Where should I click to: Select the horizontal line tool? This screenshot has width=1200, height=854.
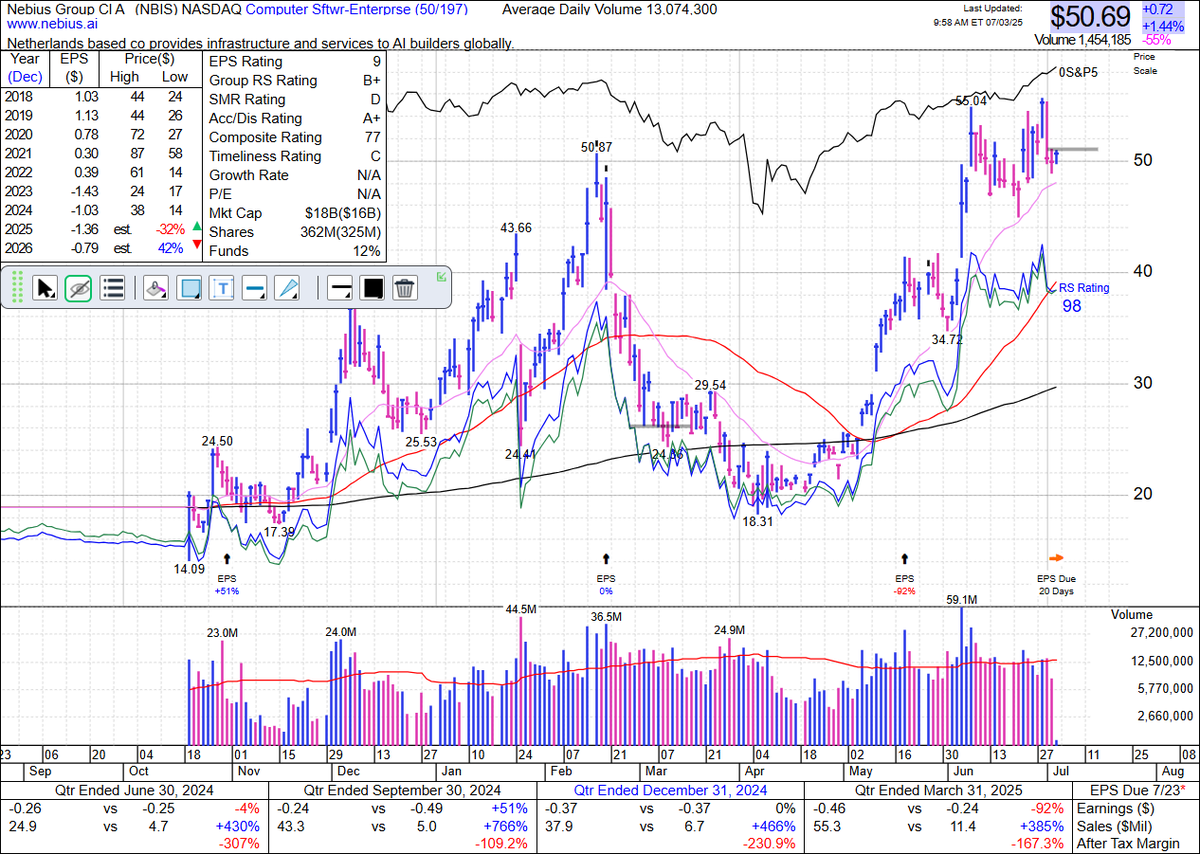tap(254, 288)
